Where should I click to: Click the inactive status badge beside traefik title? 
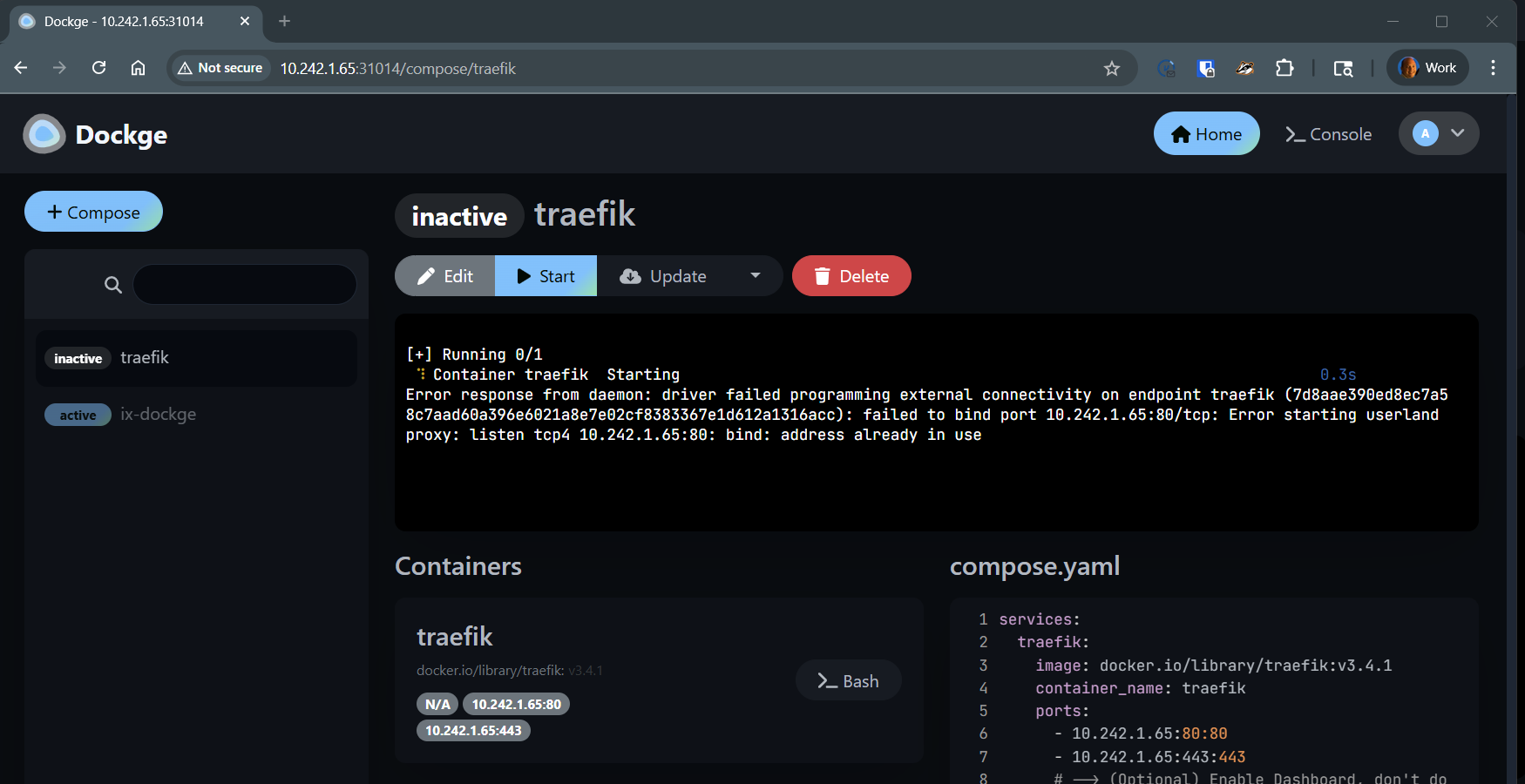coord(459,216)
